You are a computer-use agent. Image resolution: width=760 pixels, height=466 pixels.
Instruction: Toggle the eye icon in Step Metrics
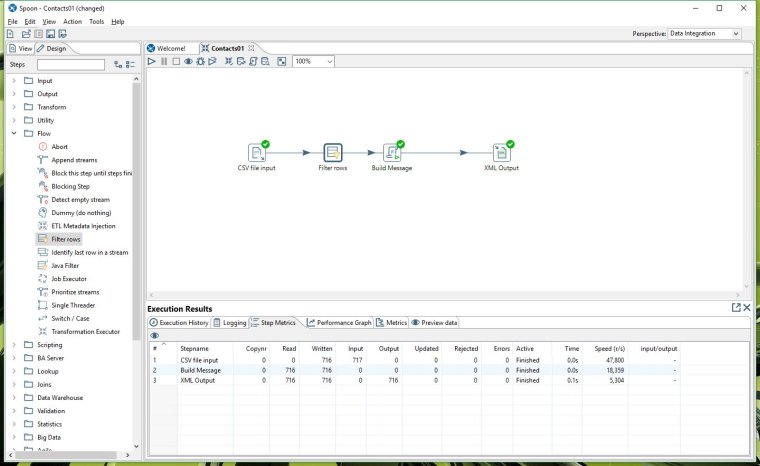coord(153,335)
